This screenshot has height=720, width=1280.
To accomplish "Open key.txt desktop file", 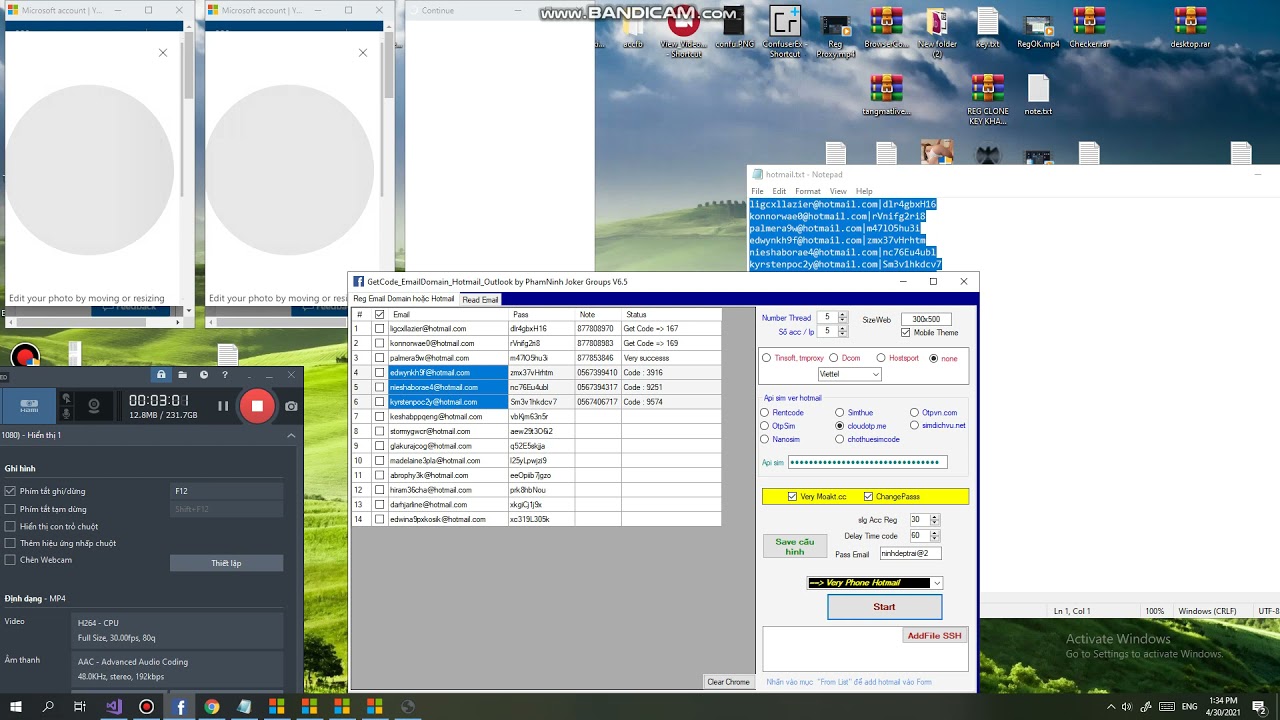I will [987, 29].
